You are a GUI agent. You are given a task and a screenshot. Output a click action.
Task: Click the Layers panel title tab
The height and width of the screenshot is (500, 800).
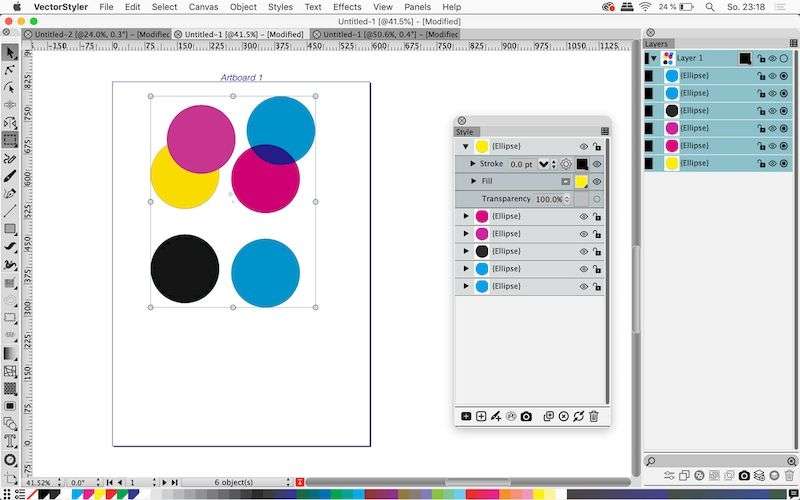[656, 44]
